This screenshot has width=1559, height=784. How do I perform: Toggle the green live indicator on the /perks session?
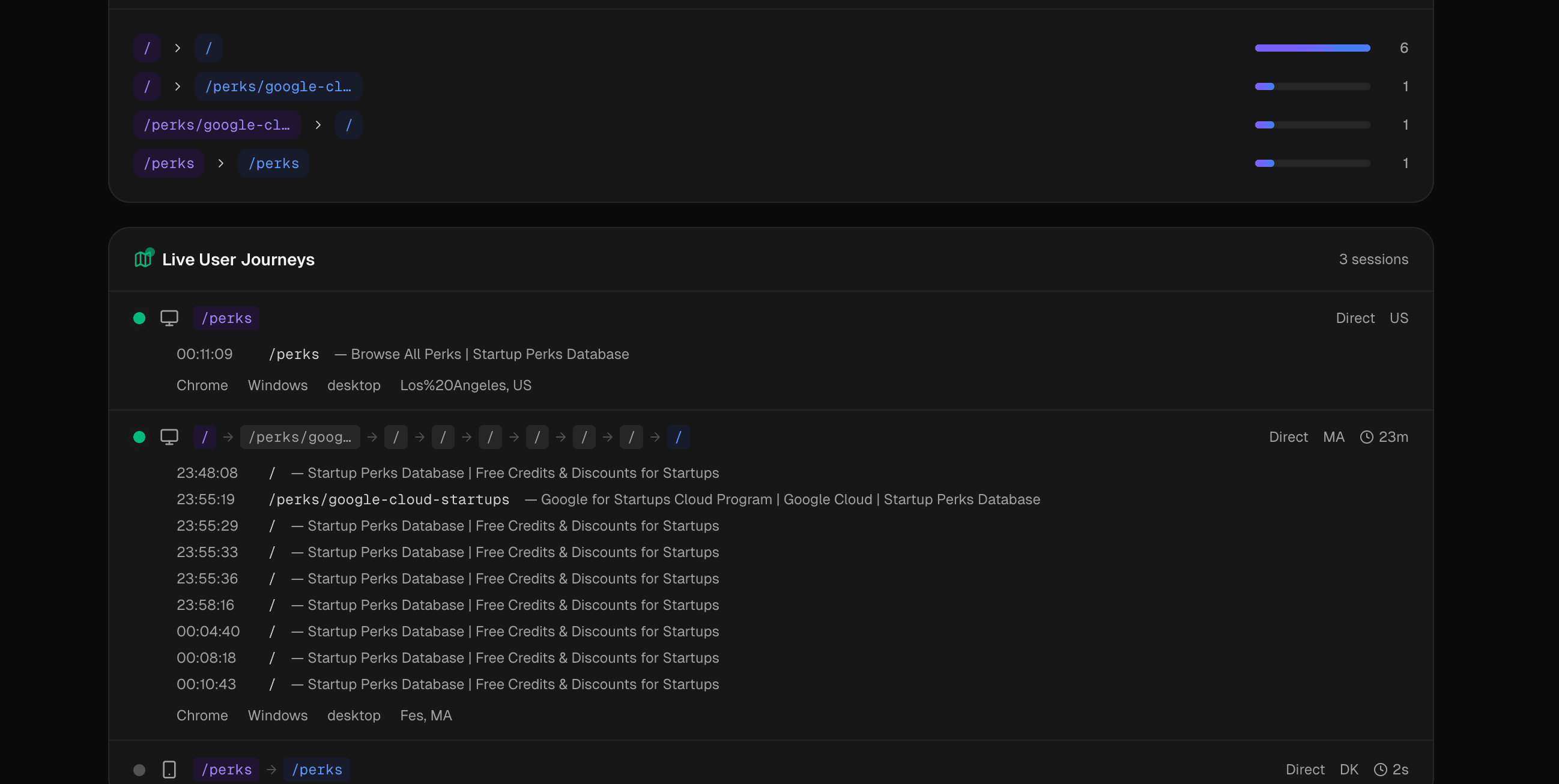(140, 317)
